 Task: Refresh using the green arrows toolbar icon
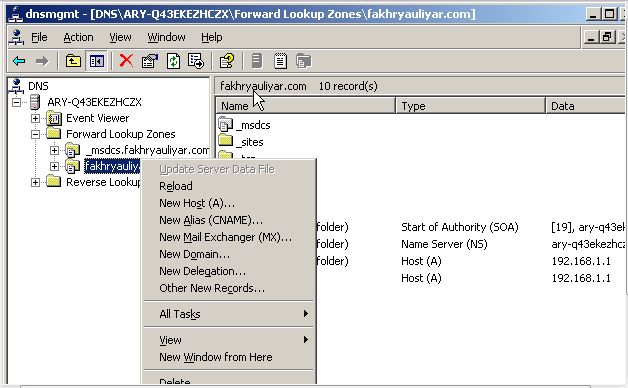pos(173,61)
